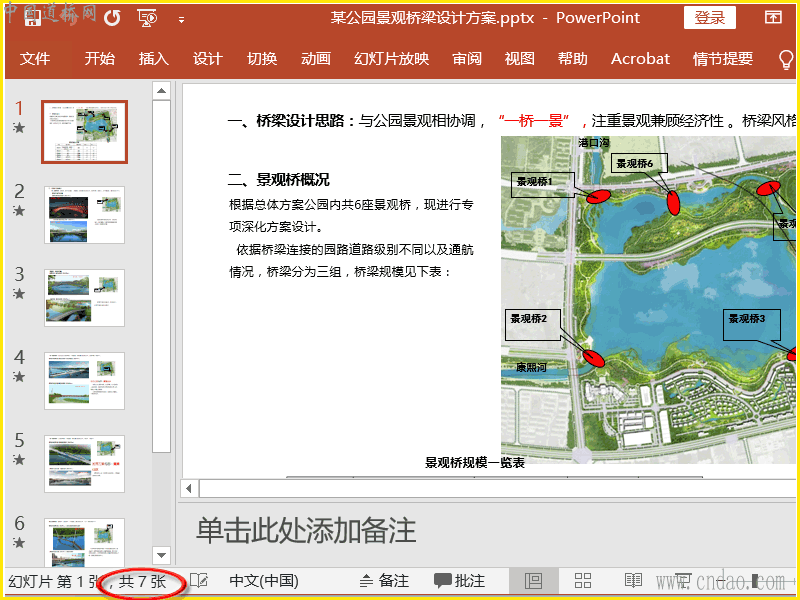Image resolution: width=800 pixels, height=600 pixels.
Task: Click the zoom slider handle in status bar
Action: 755,581
